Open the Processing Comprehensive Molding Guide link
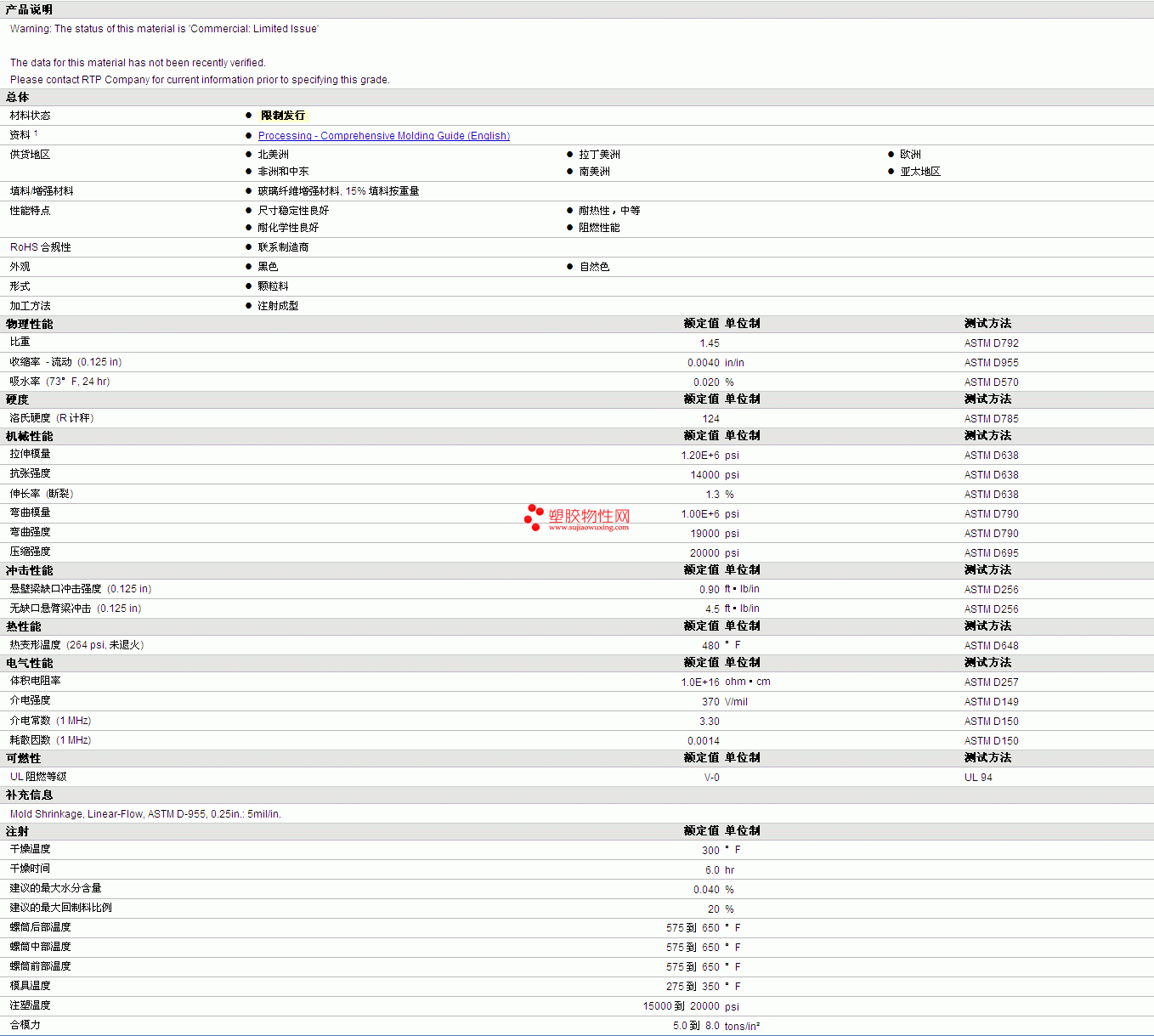The height and width of the screenshot is (1036, 1154). [x=383, y=136]
